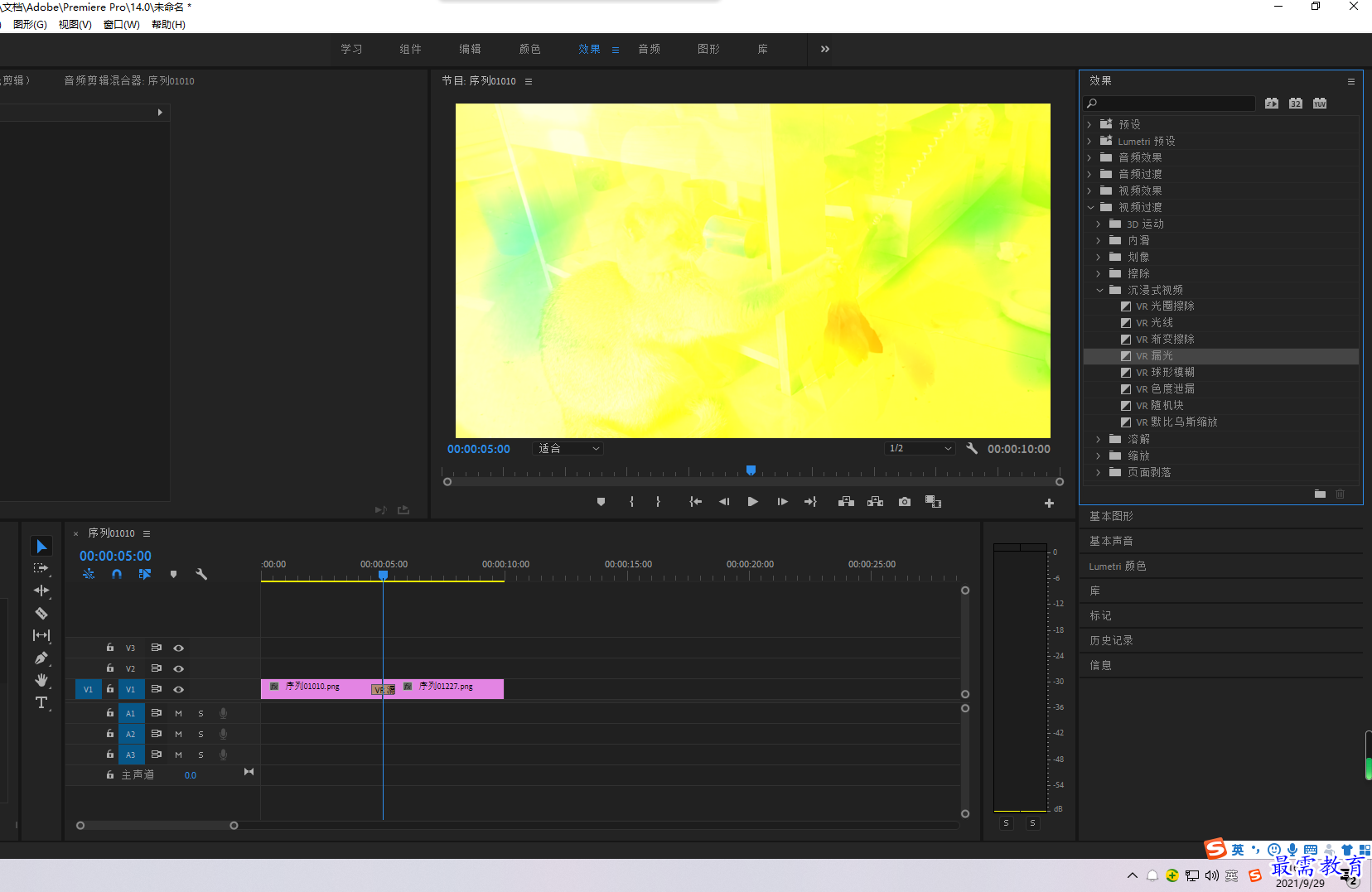Image resolution: width=1372 pixels, height=892 pixels.
Task: Select the Type tool
Action: click(41, 702)
